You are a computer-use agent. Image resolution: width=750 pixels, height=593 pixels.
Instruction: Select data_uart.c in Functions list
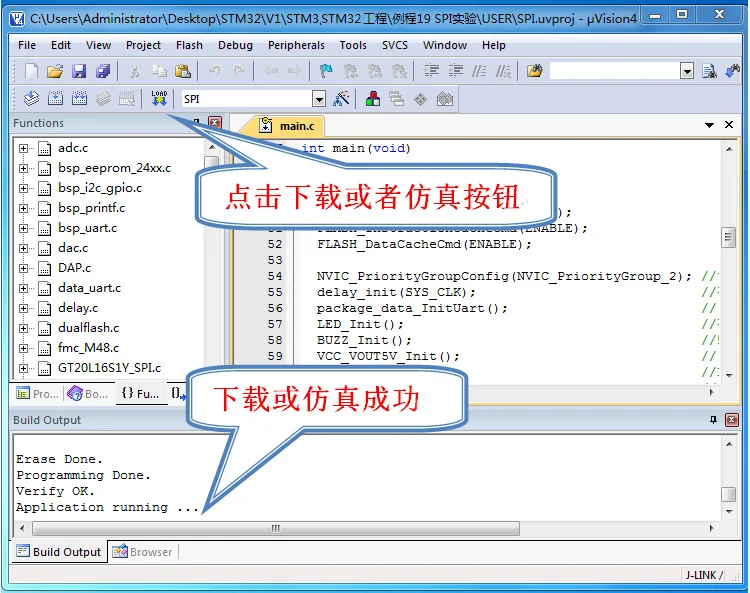click(x=89, y=288)
